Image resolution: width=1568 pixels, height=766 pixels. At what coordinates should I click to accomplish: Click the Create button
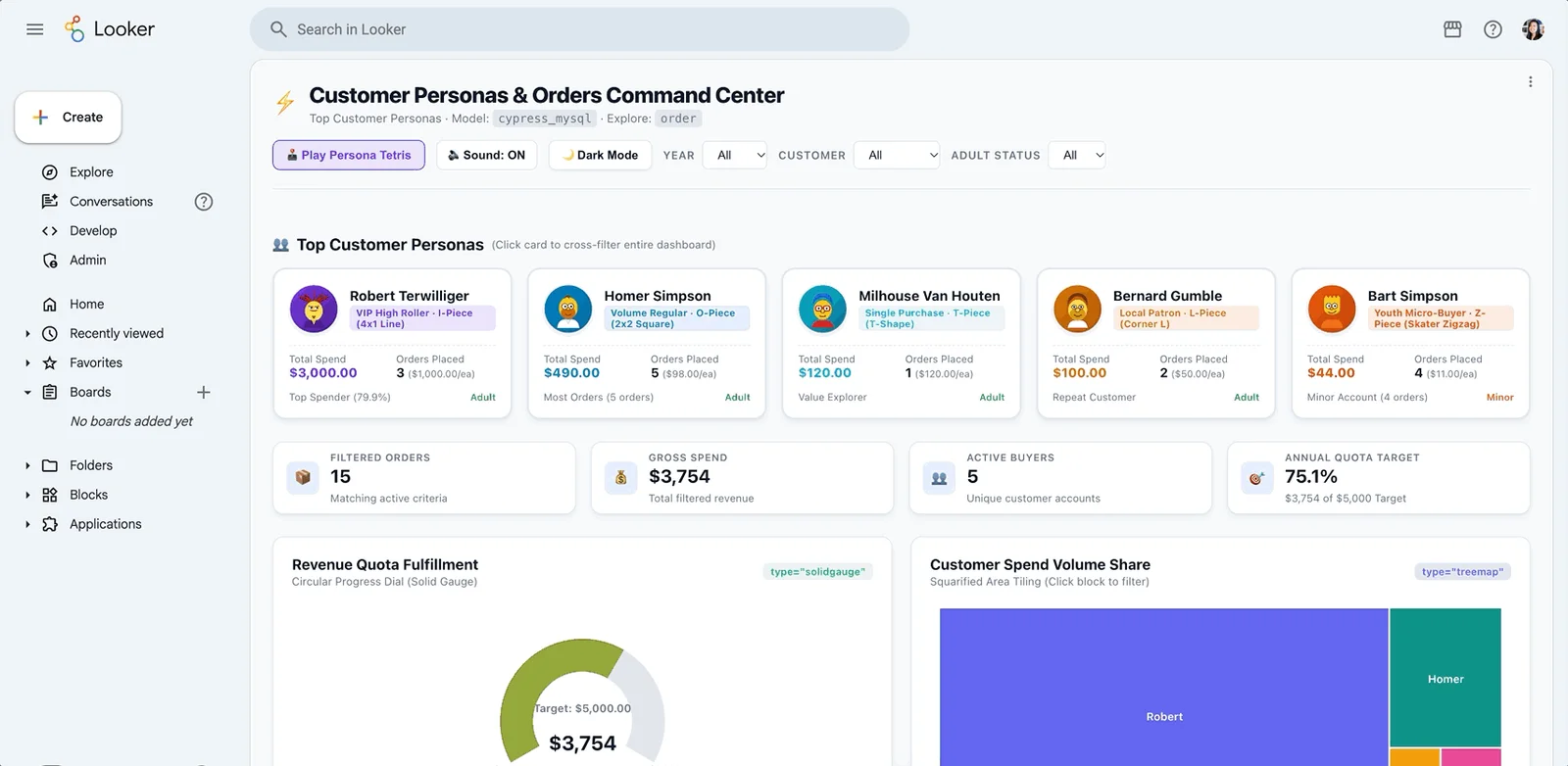click(68, 118)
